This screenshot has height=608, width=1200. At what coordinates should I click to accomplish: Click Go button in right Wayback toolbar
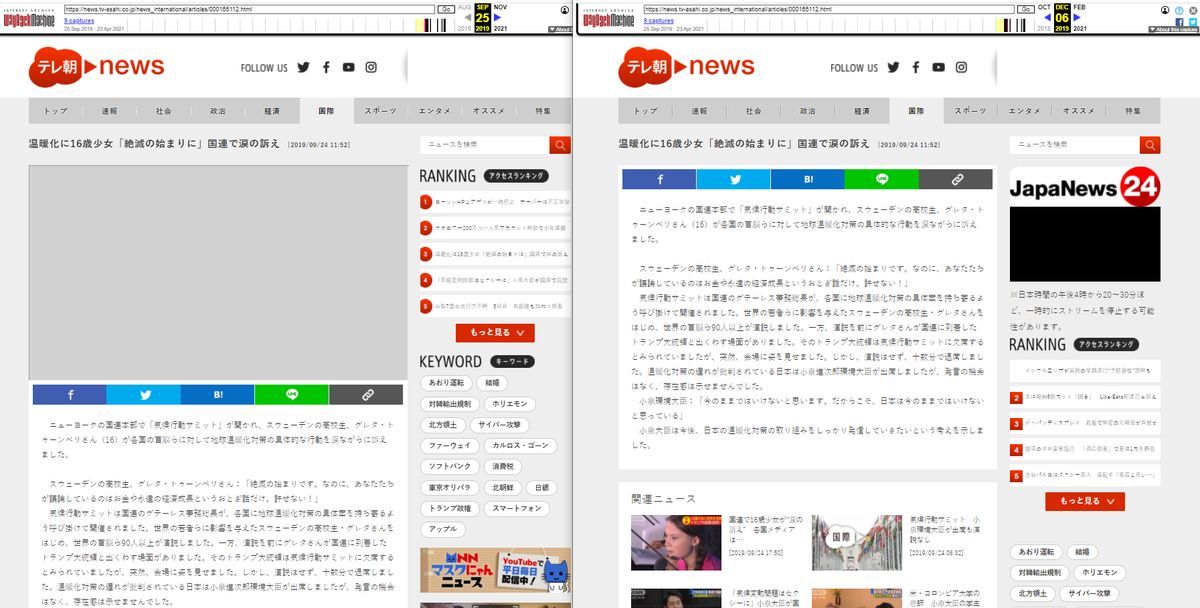point(1026,9)
